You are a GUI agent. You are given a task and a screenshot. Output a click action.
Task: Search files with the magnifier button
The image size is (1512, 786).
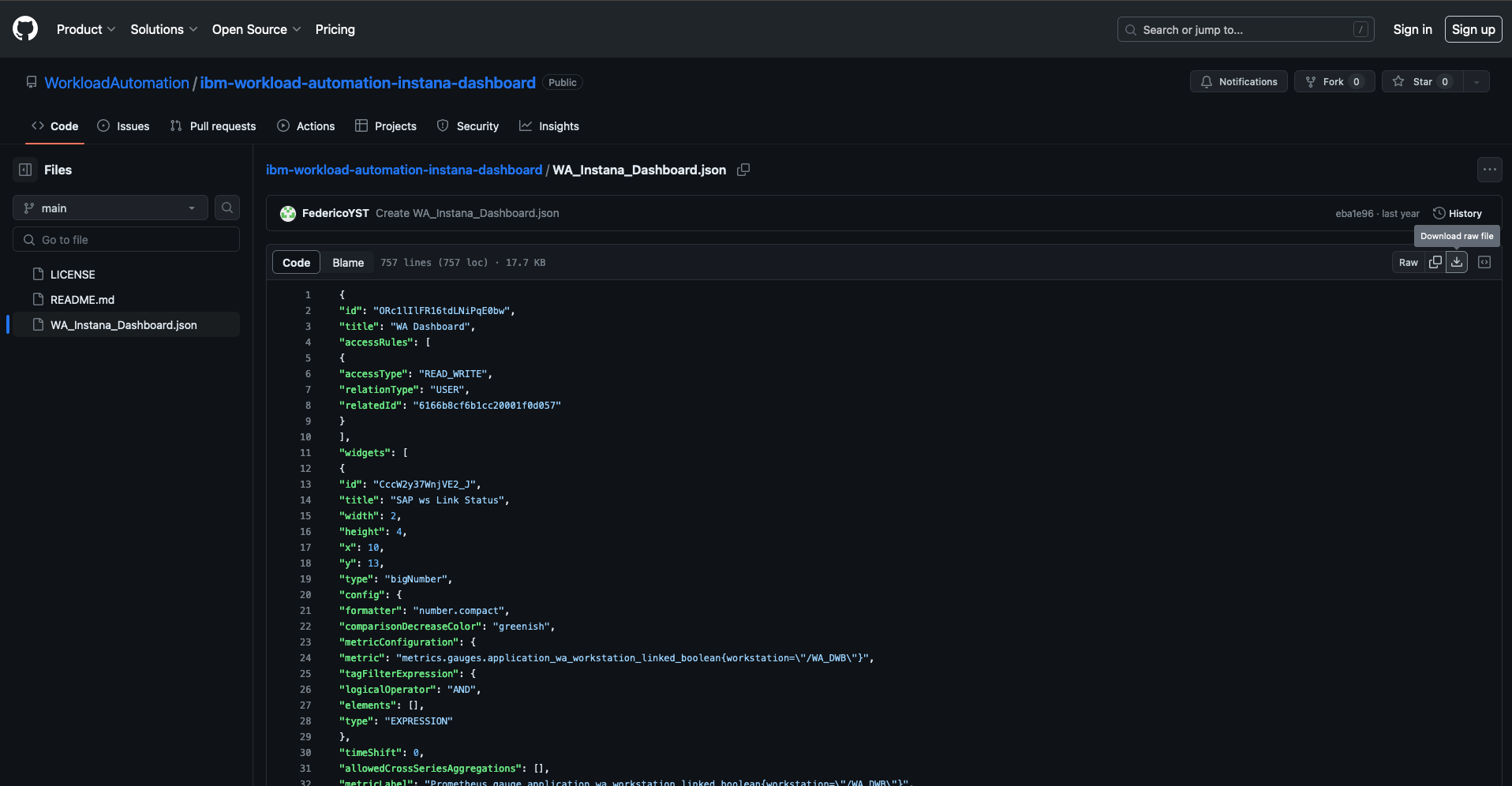[227, 208]
